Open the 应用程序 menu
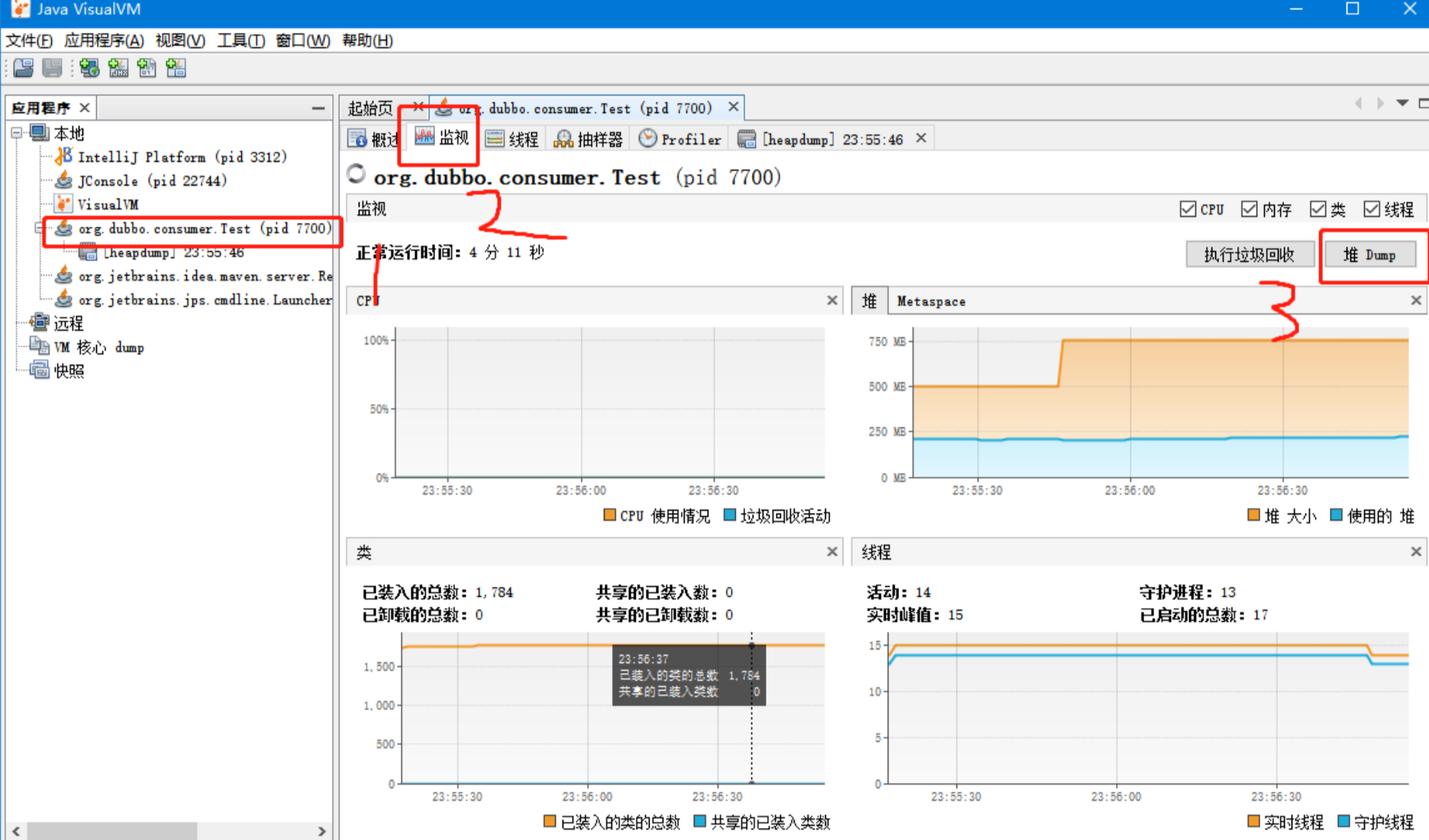This screenshot has width=1429, height=840. (104, 40)
